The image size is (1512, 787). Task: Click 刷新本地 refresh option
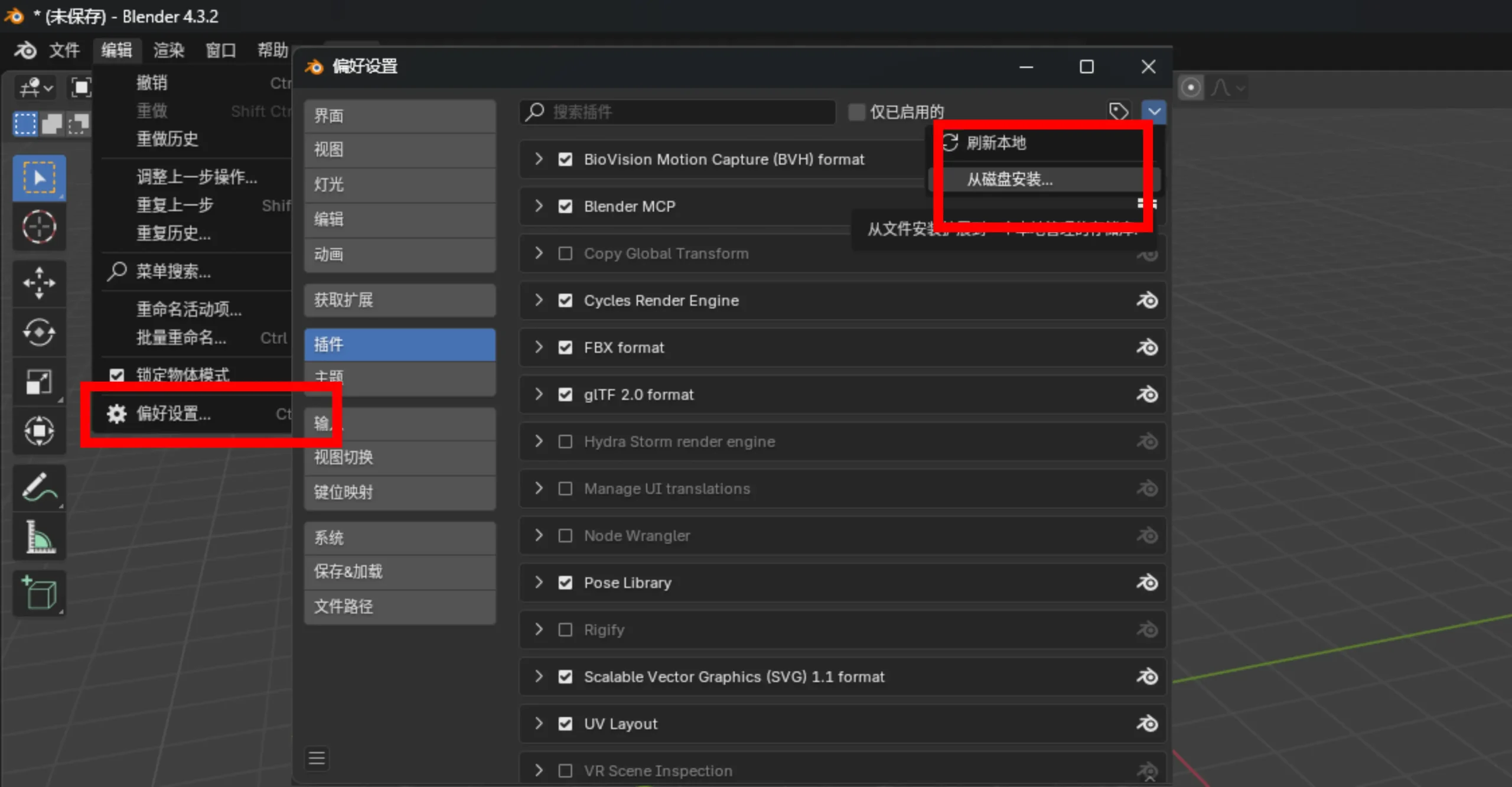coord(1044,142)
